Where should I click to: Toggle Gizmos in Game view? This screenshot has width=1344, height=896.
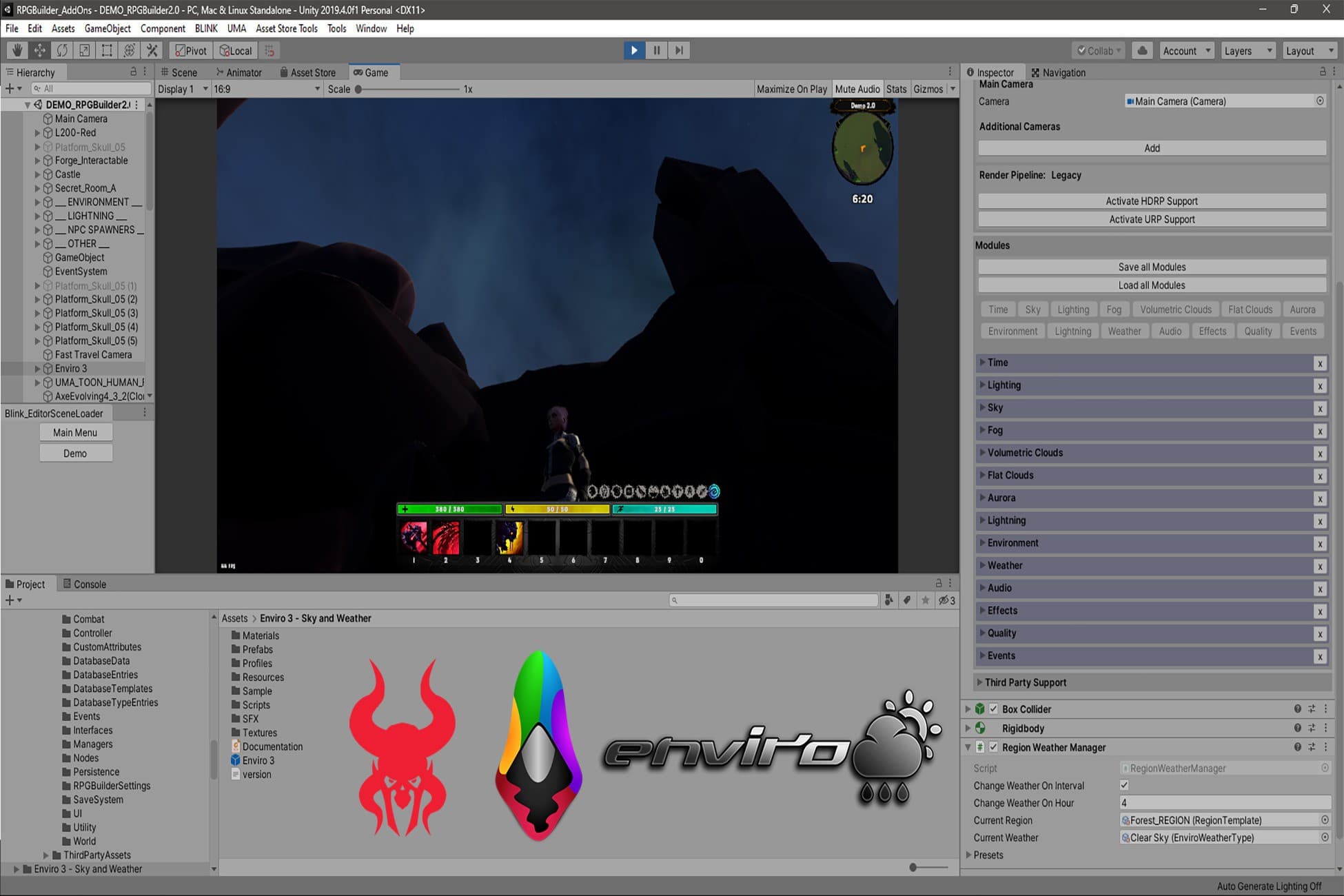point(928,89)
